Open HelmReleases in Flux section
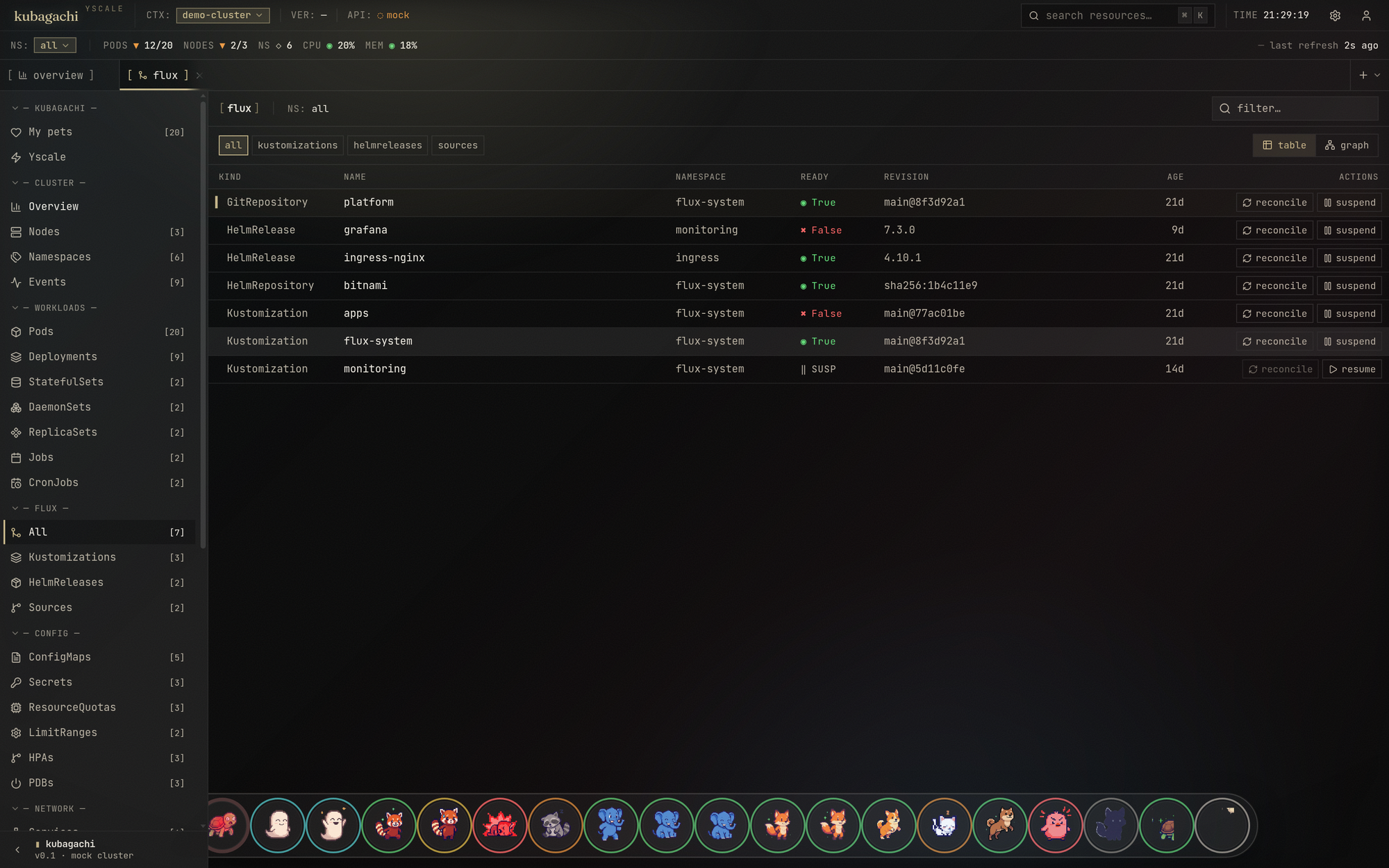 pos(99,583)
